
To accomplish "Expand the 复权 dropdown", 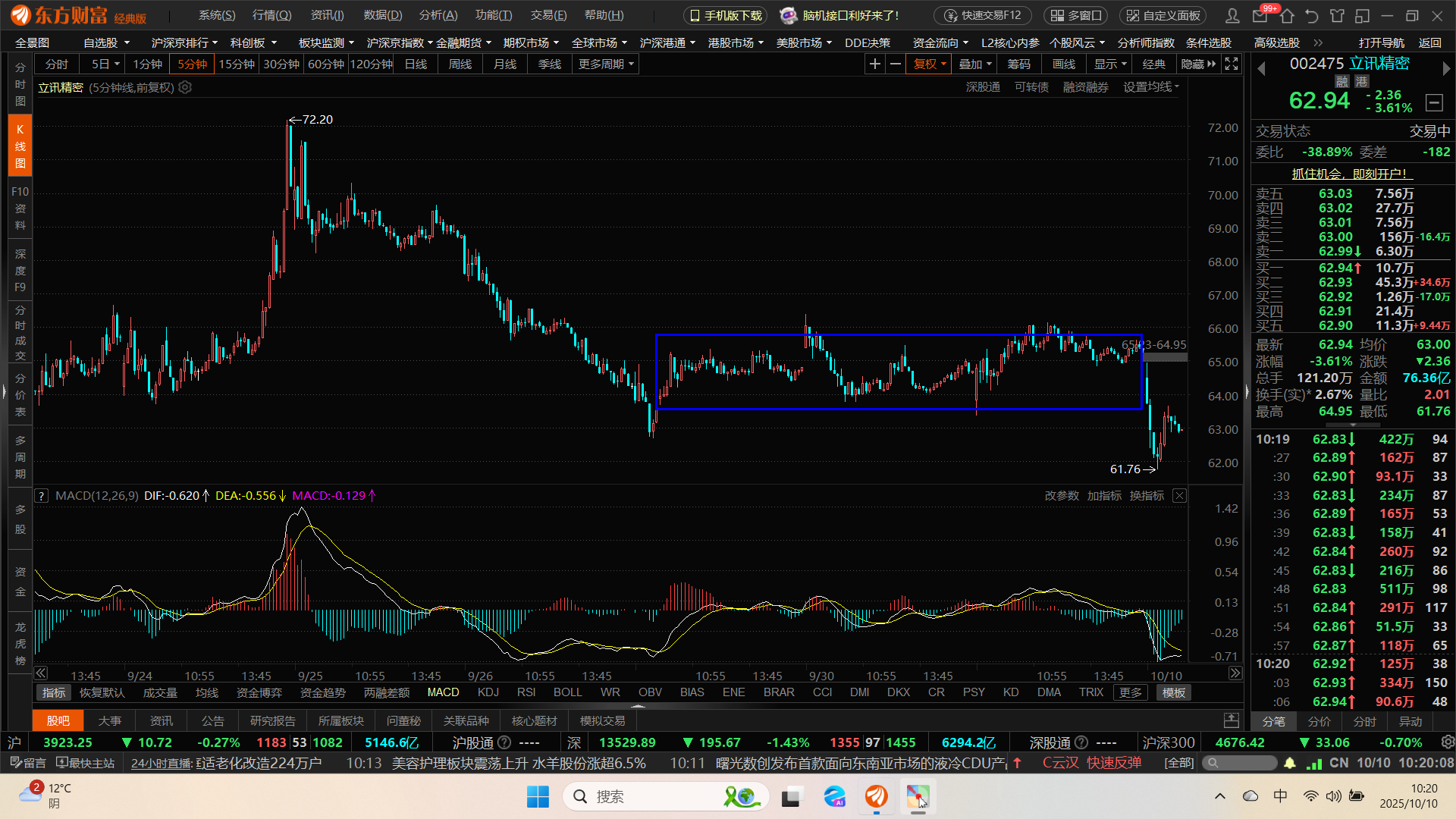I will [929, 64].
